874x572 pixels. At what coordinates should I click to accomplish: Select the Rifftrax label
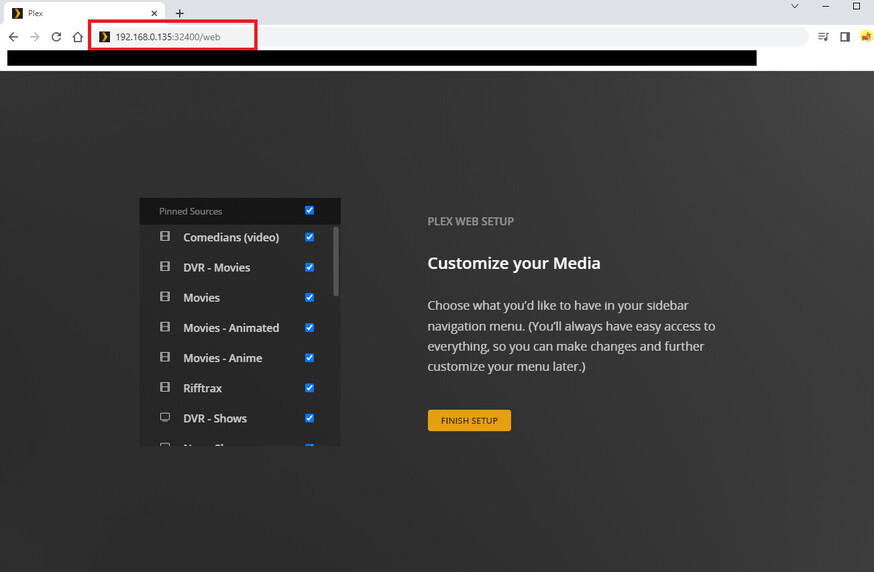pyautogui.click(x=202, y=388)
